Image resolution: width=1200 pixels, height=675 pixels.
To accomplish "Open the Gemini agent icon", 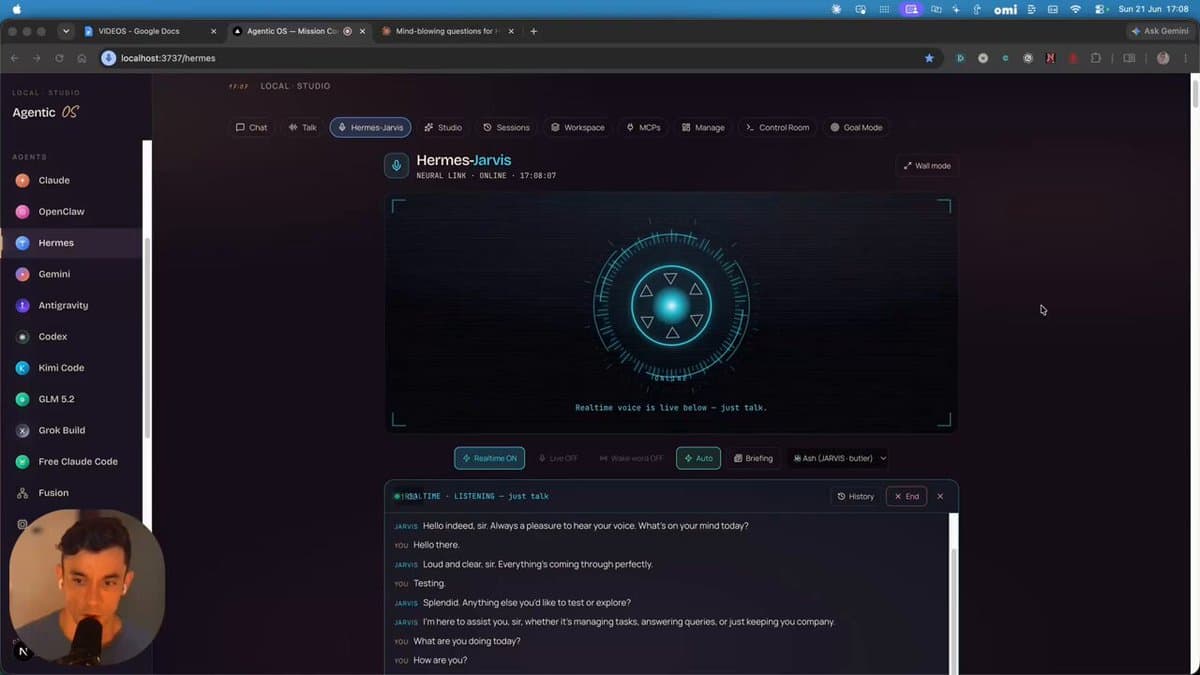I will click(22, 274).
